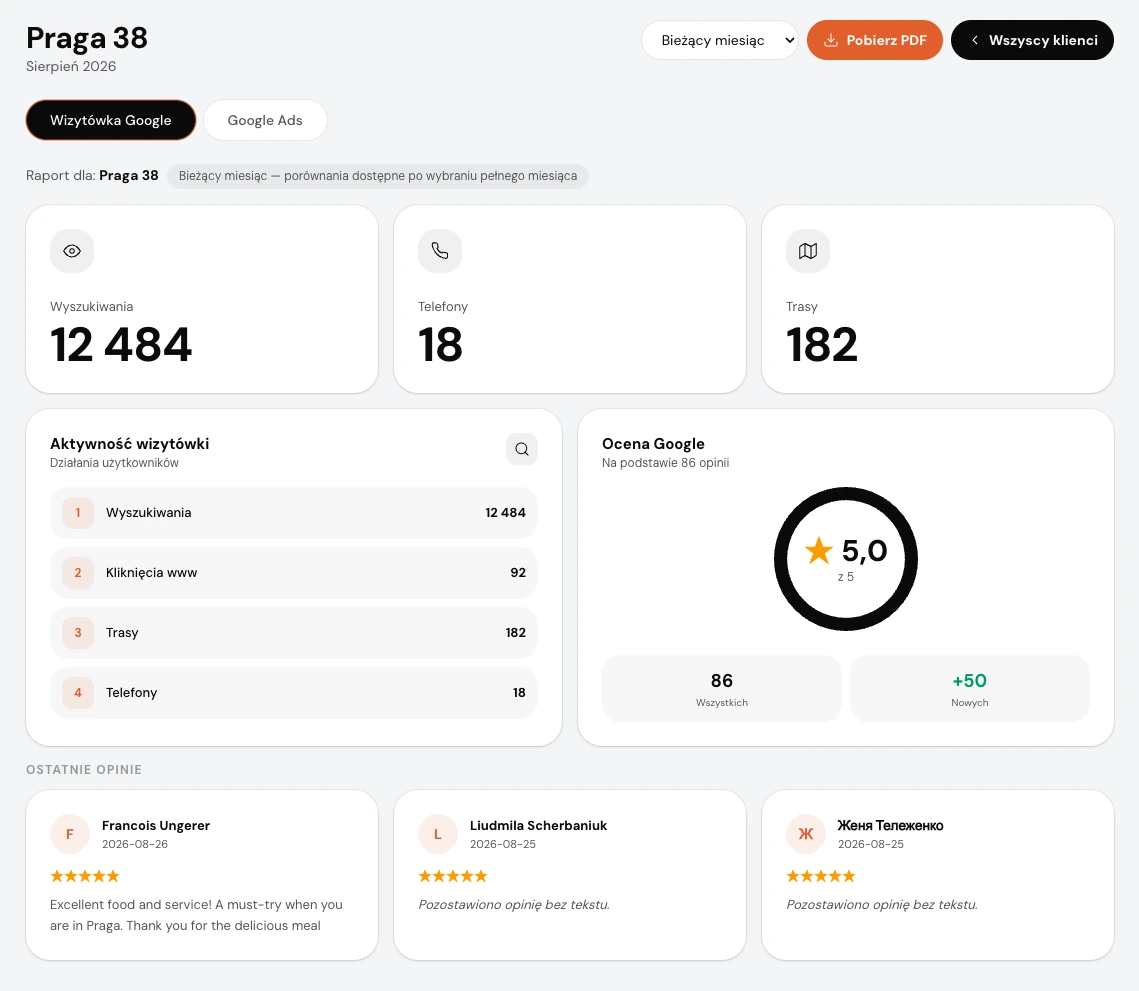Image resolution: width=1139 pixels, height=991 pixels.
Task: Click the OSTATNIE OPINIE section label
Action: pyautogui.click(x=84, y=769)
